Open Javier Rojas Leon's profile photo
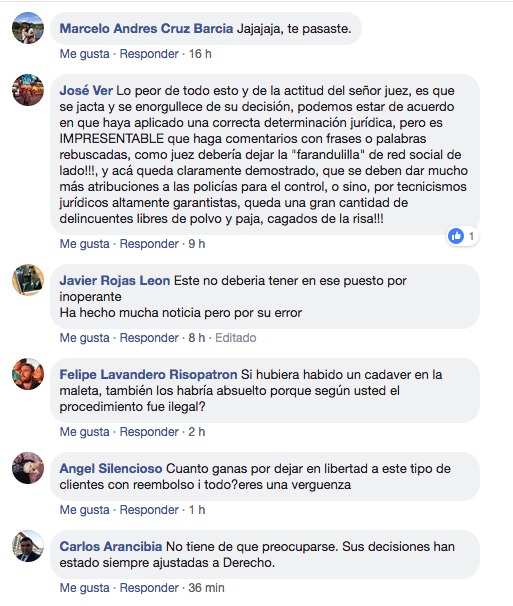The width and height of the screenshot is (513, 606). [x=28, y=280]
